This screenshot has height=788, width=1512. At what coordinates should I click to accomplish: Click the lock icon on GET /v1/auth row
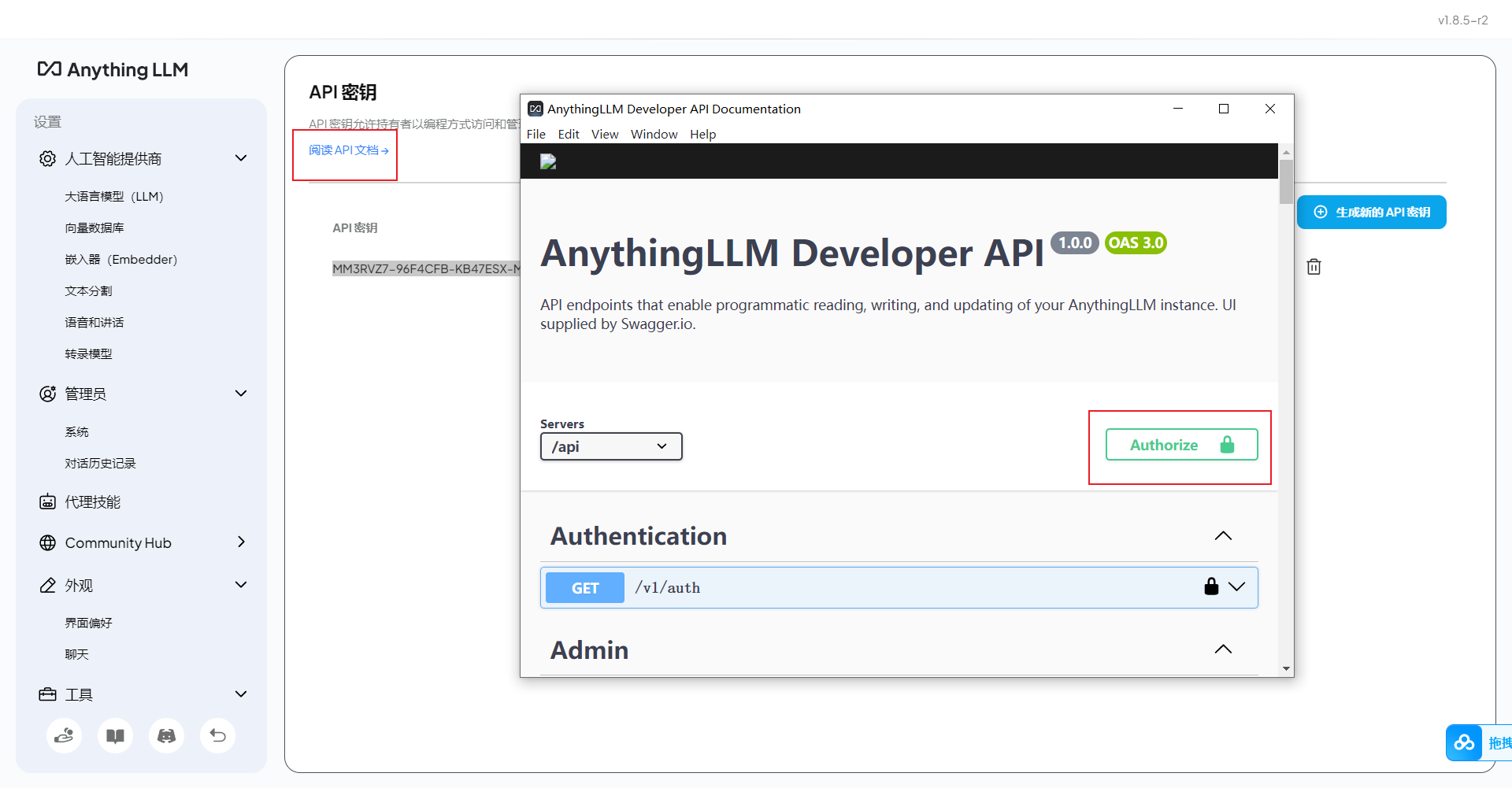click(1211, 586)
